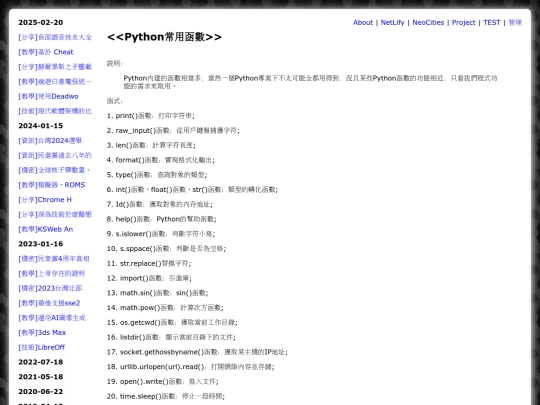Open the 3ds Max sidebar post
The height and width of the screenshot is (405, 540).
tap(42, 333)
